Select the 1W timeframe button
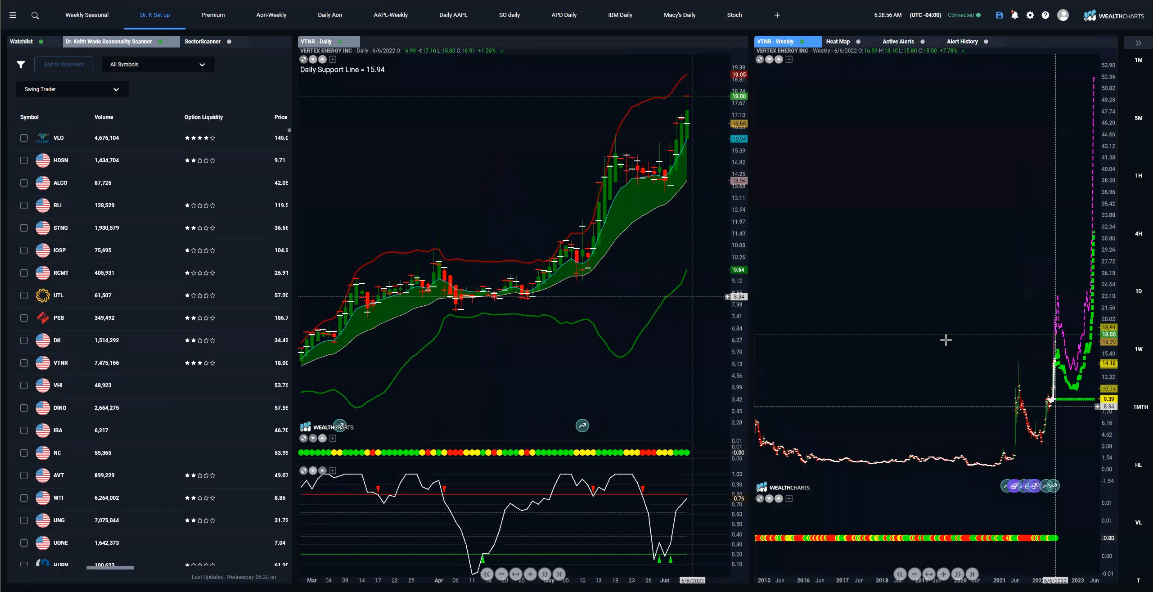The width and height of the screenshot is (1153, 592). pos(1138,349)
